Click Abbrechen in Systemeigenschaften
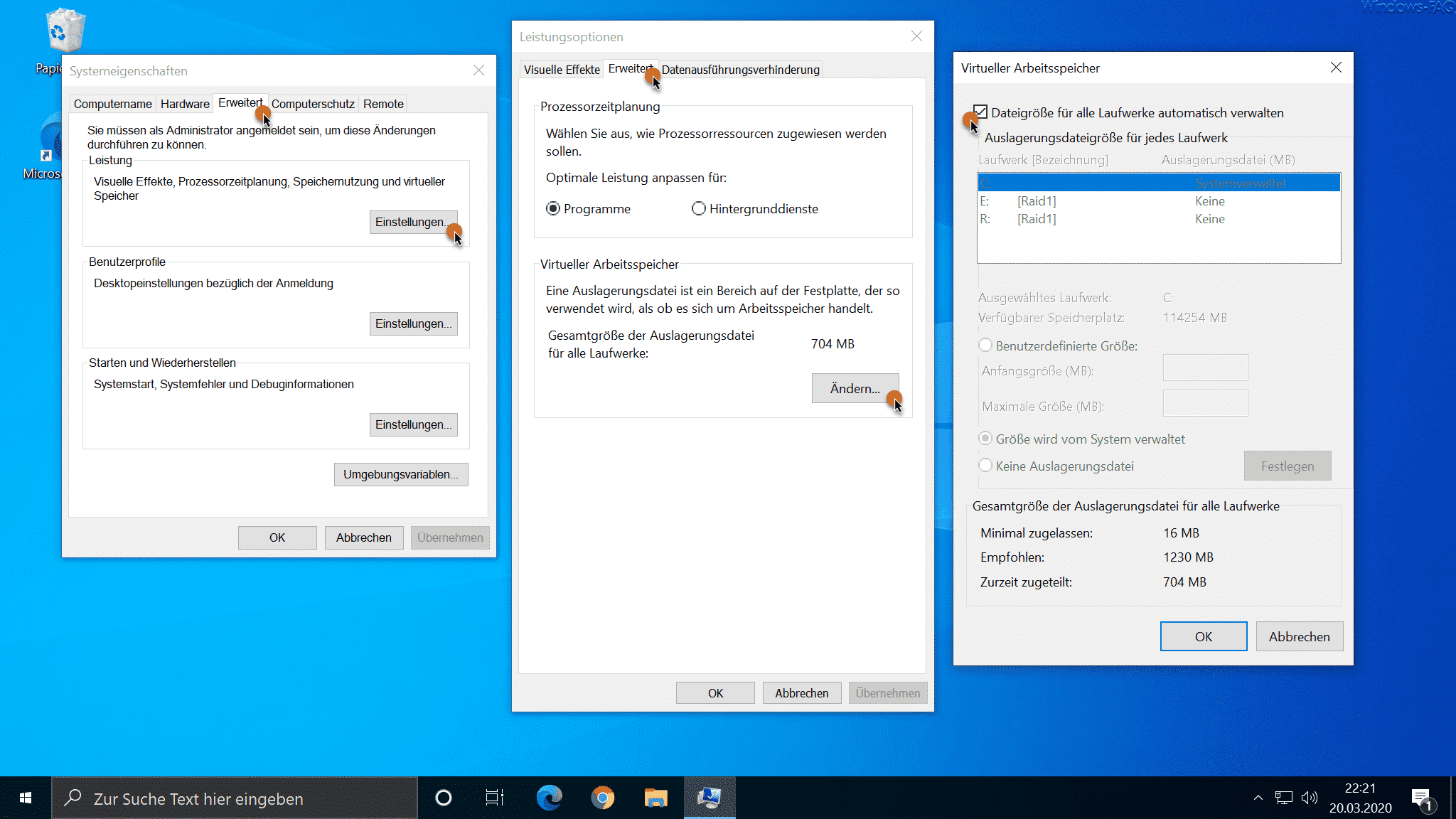The height and width of the screenshot is (819, 1456). pyautogui.click(x=364, y=537)
